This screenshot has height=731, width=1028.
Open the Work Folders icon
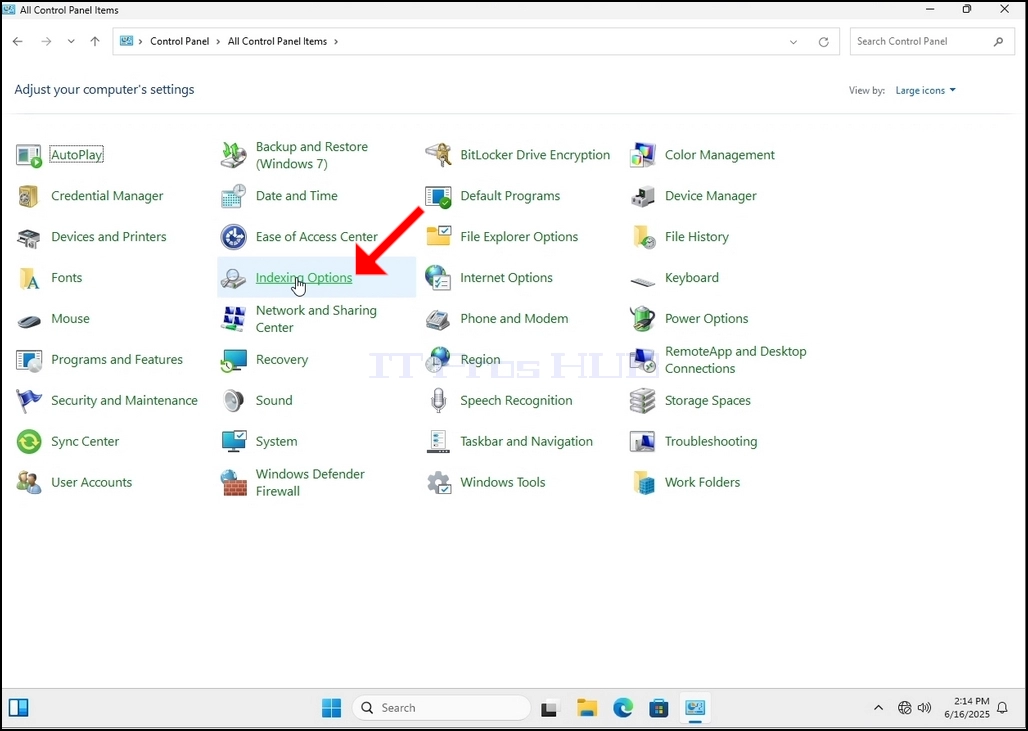(x=644, y=483)
